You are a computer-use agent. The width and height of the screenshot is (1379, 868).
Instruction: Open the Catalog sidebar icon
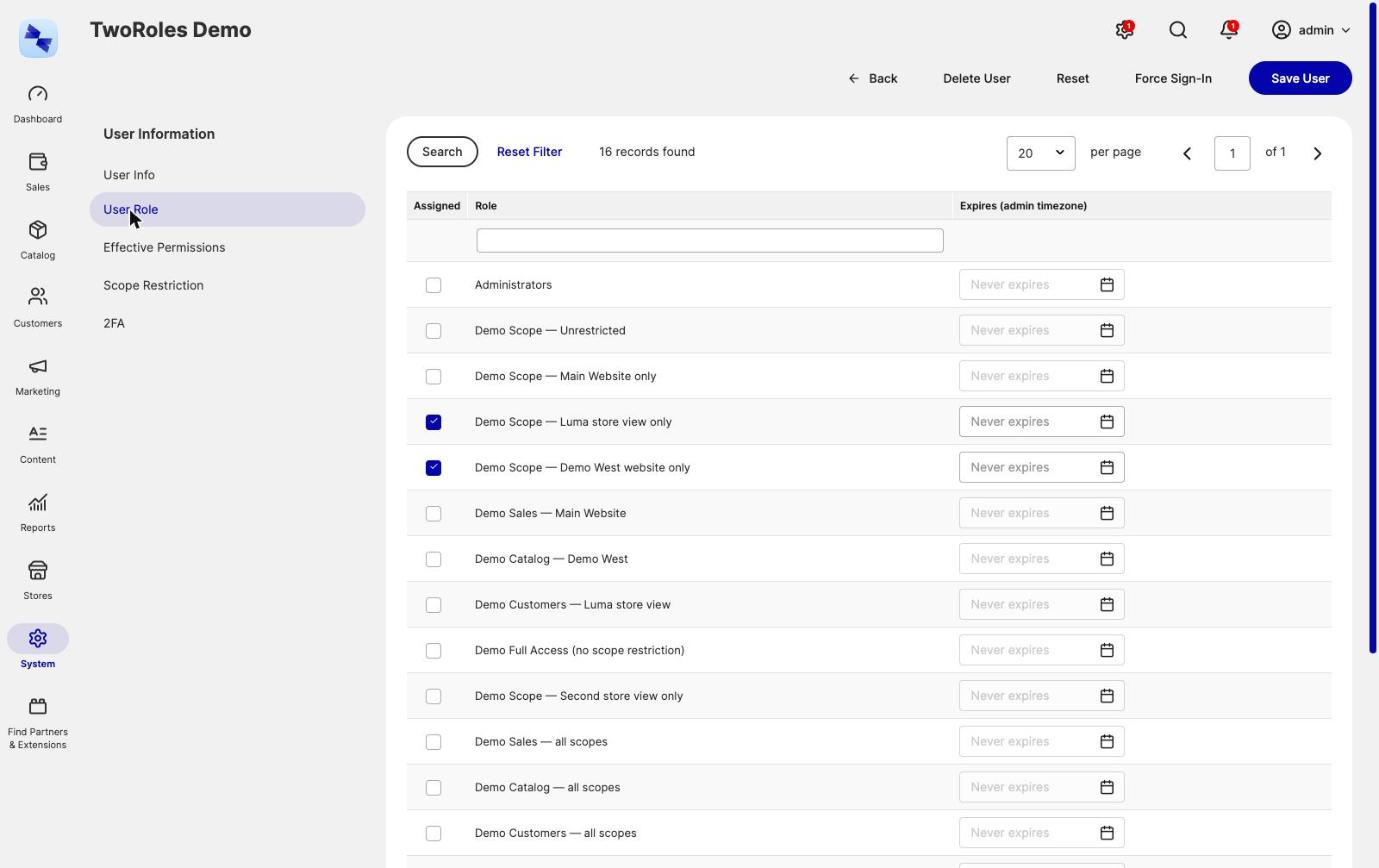coord(38,230)
